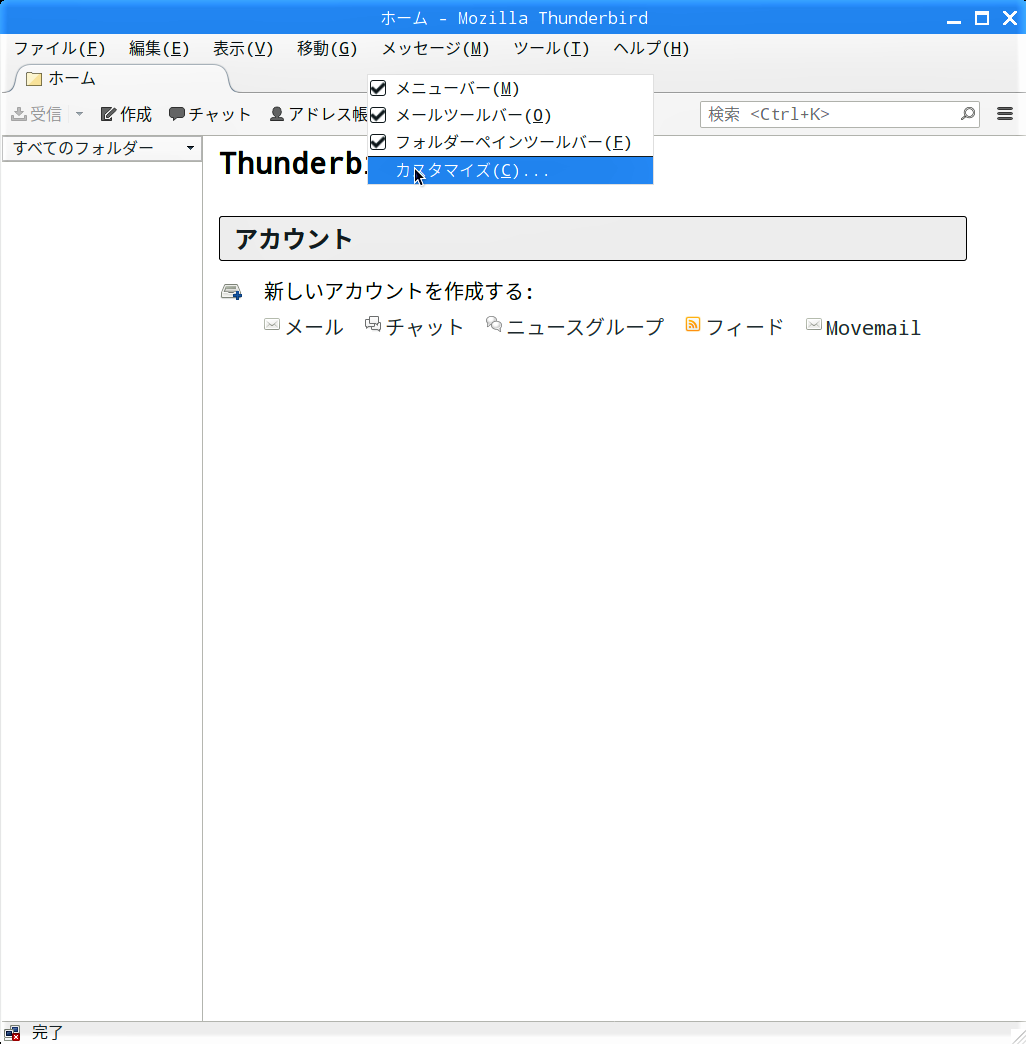
Task: Open the ファイル(F) menu
Action: (x=59, y=49)
